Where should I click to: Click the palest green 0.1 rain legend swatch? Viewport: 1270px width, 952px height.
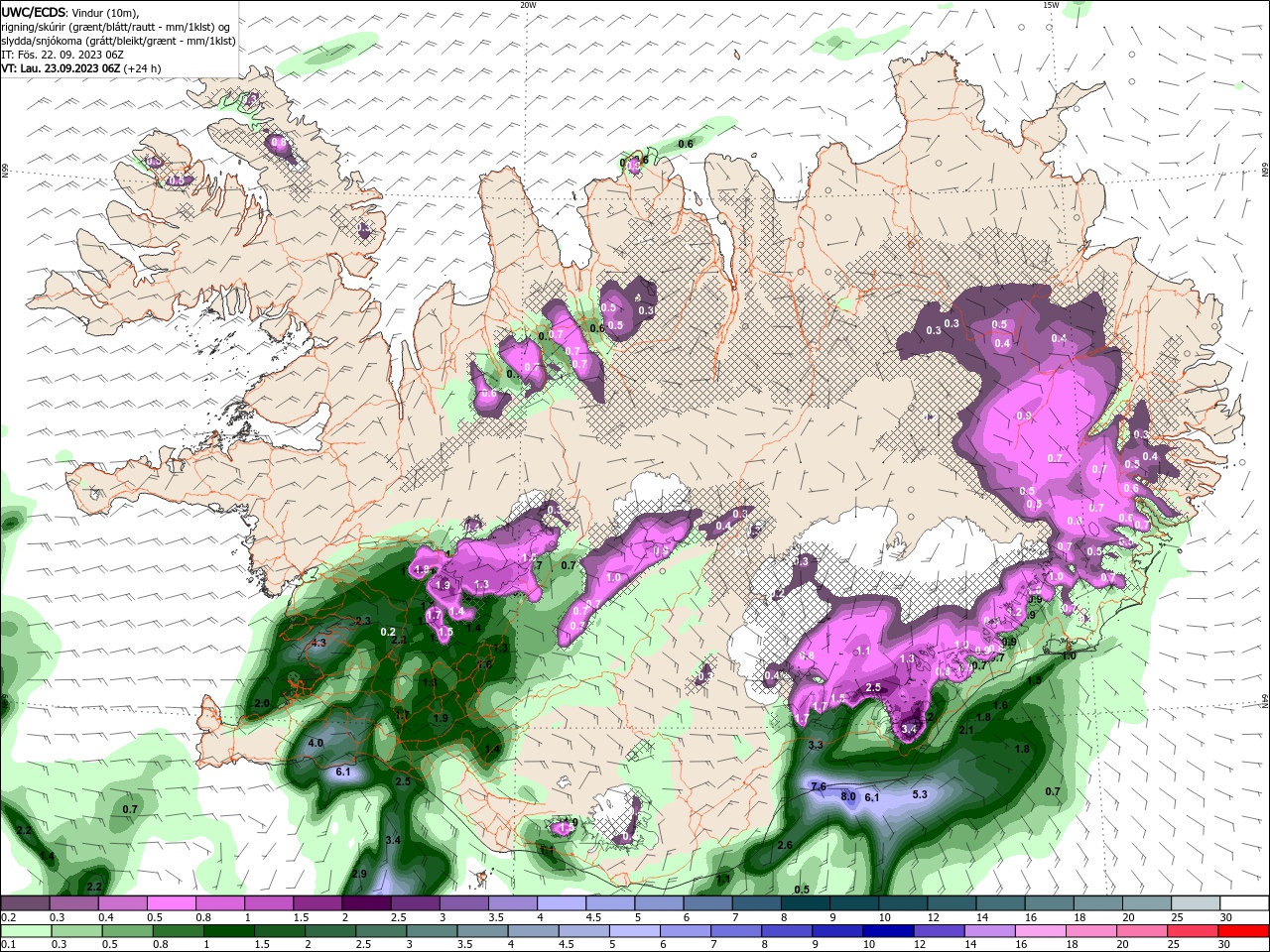tap(25, 931)
